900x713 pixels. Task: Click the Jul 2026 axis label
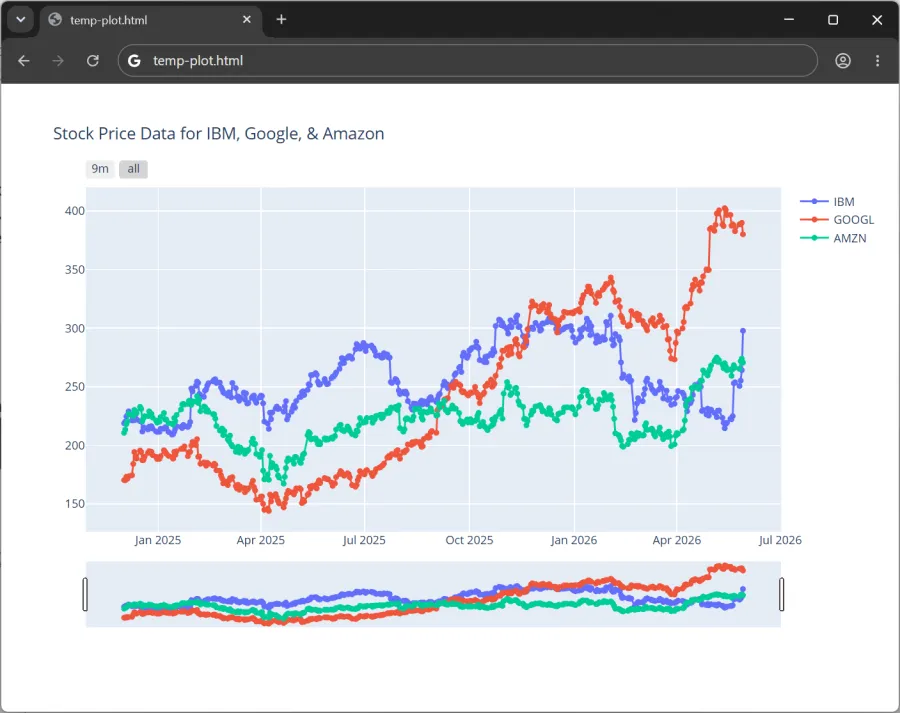(780, 540)
